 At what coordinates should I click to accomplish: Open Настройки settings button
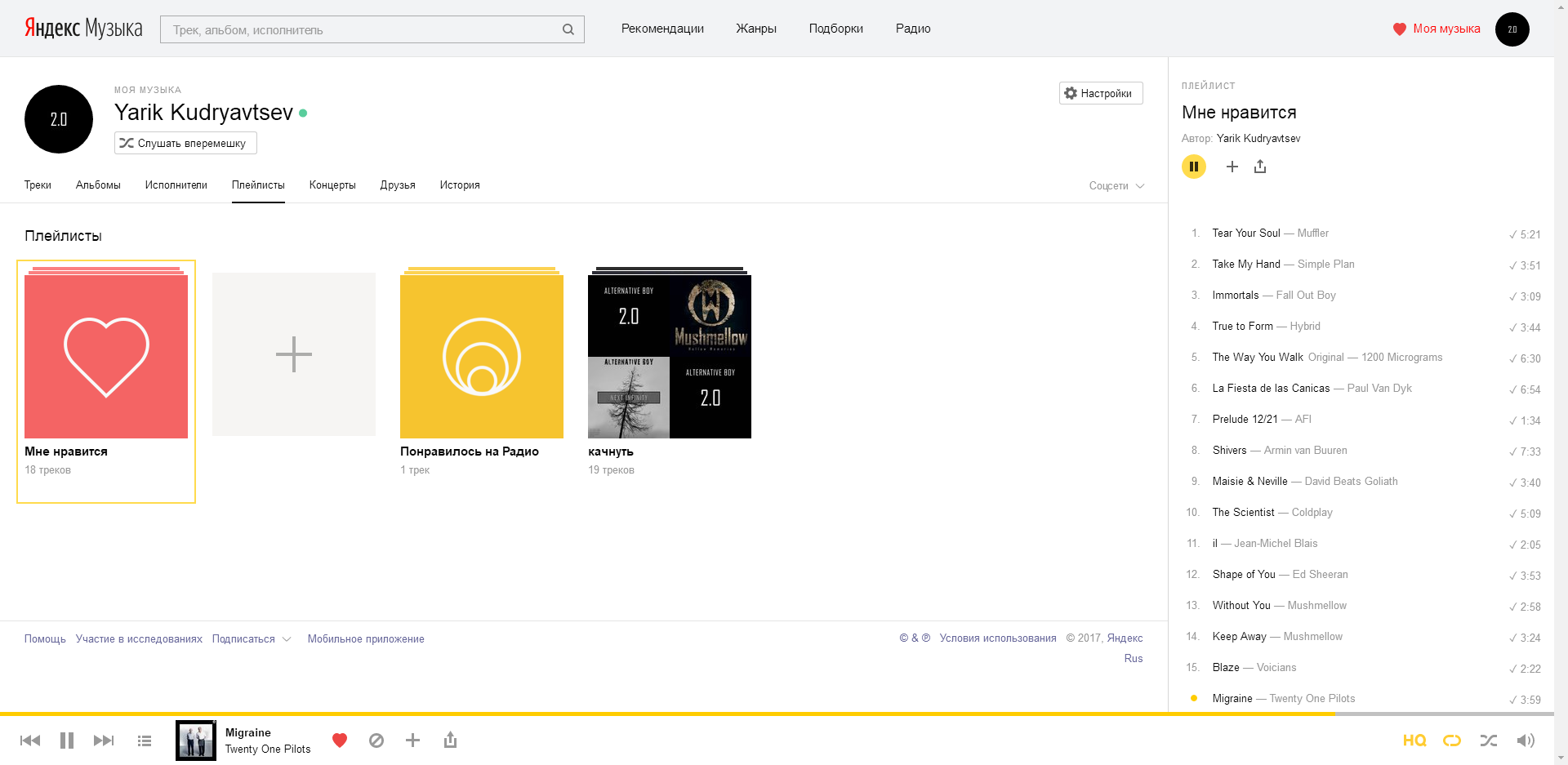click(1101, 93)
